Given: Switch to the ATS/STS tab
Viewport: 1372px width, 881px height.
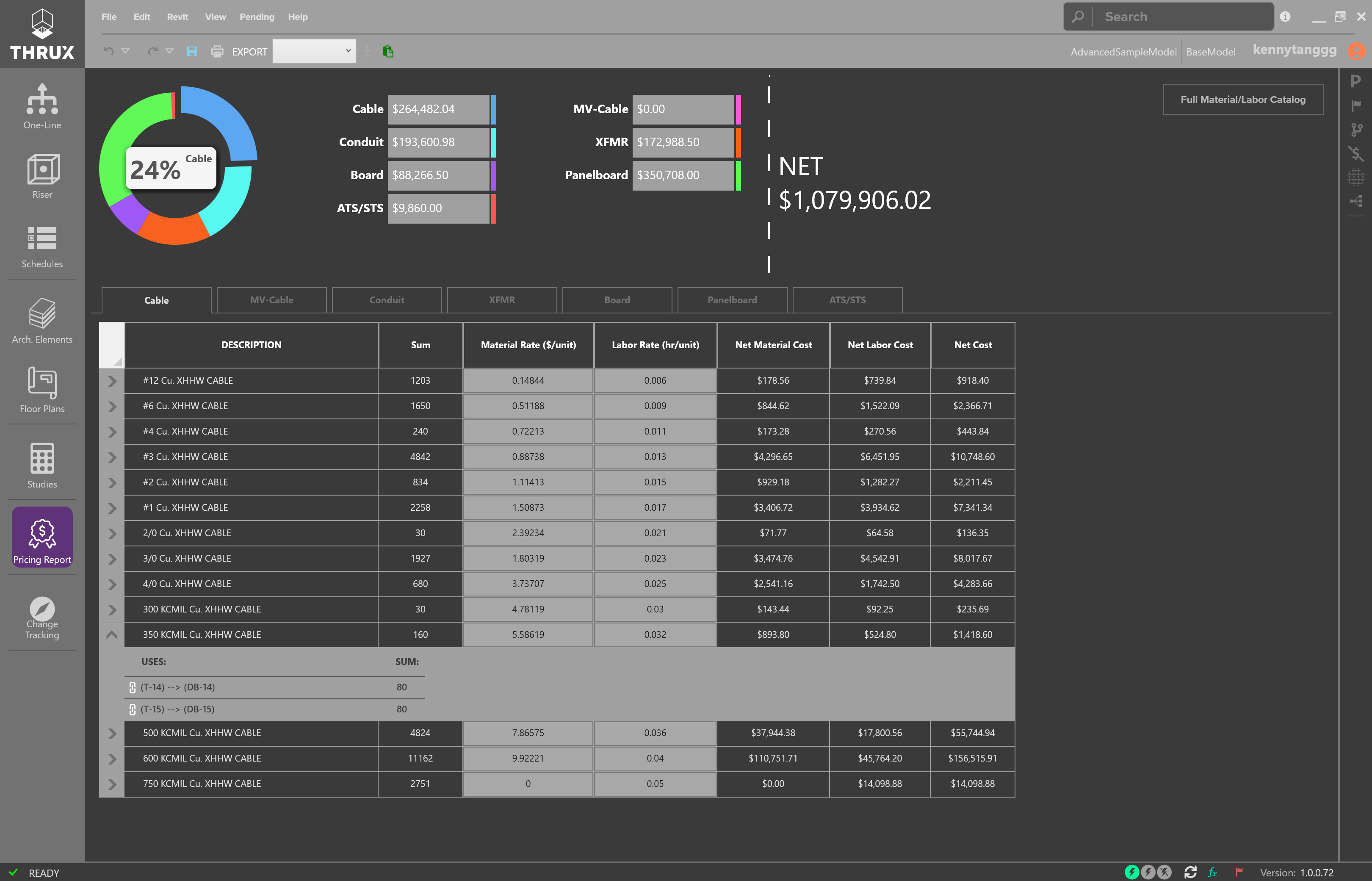Looking at the screenshot, I should click(848, 300).
